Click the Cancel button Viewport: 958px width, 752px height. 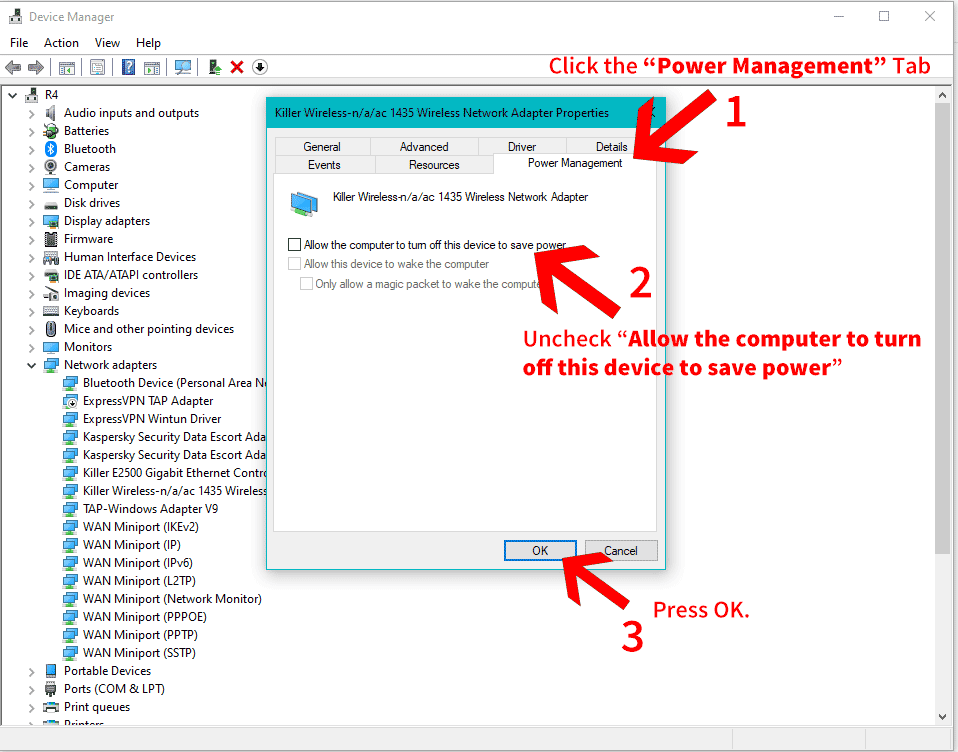pyautogui.click(x=621, y=550)
